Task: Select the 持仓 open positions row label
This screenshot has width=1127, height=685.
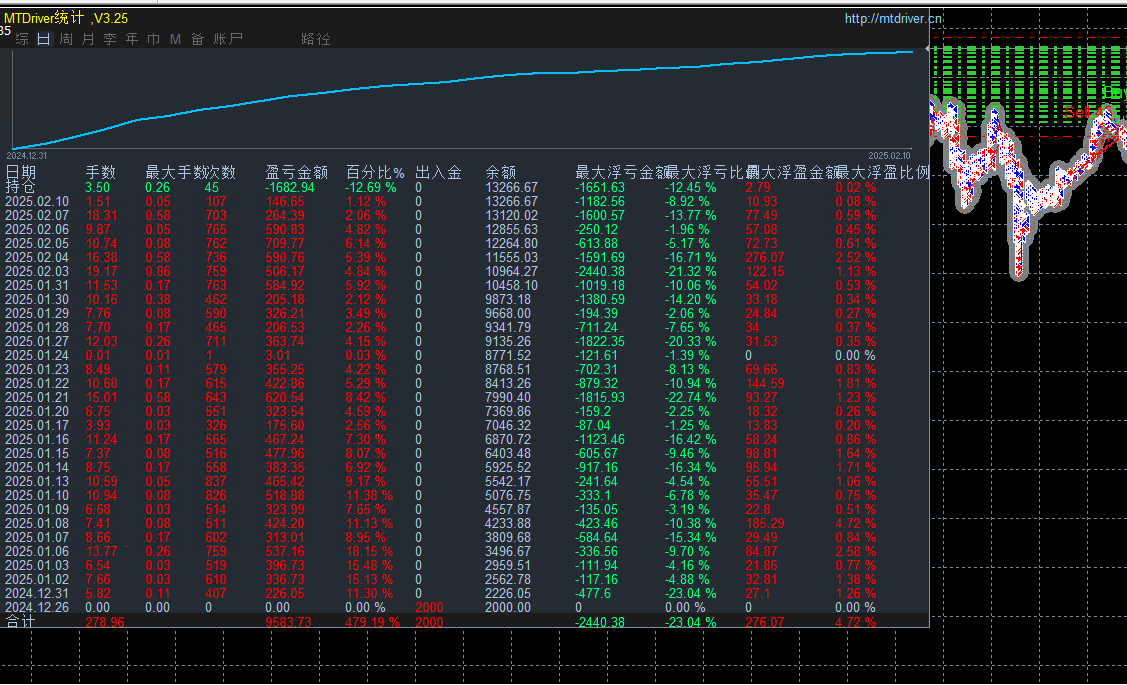Action: pos(21,187)
